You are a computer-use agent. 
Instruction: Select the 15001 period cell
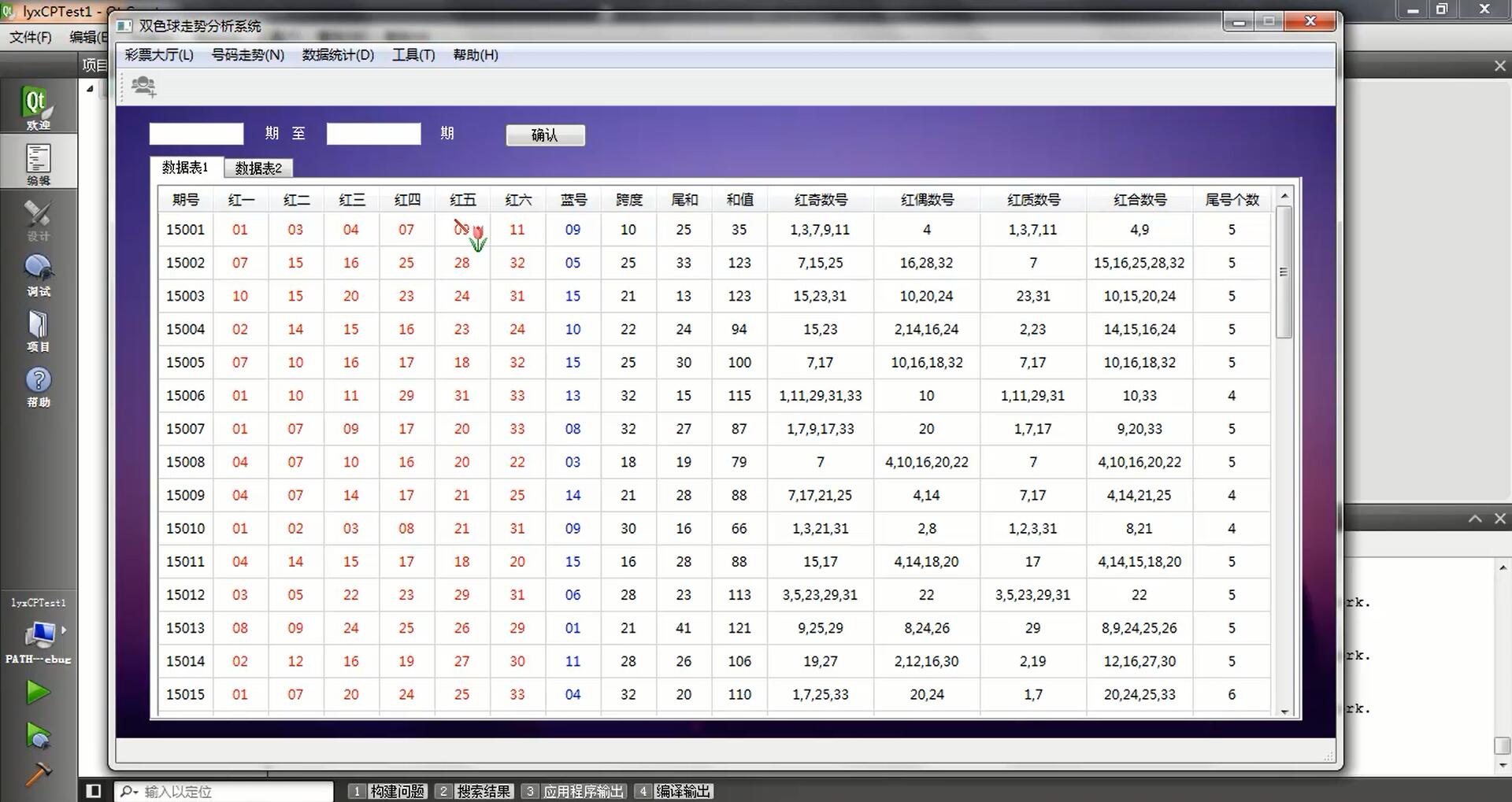186,230
